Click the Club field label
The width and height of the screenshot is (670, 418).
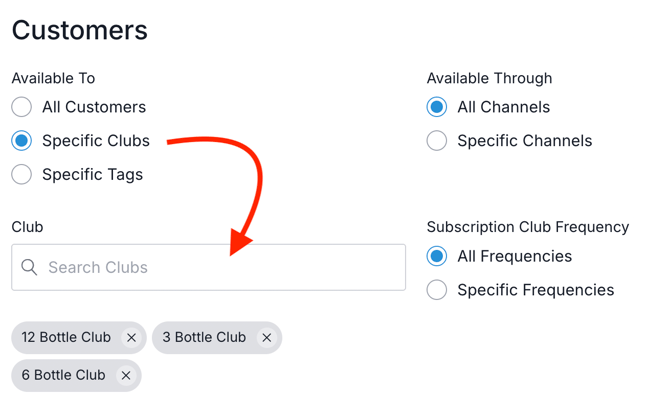pos(27,227)
